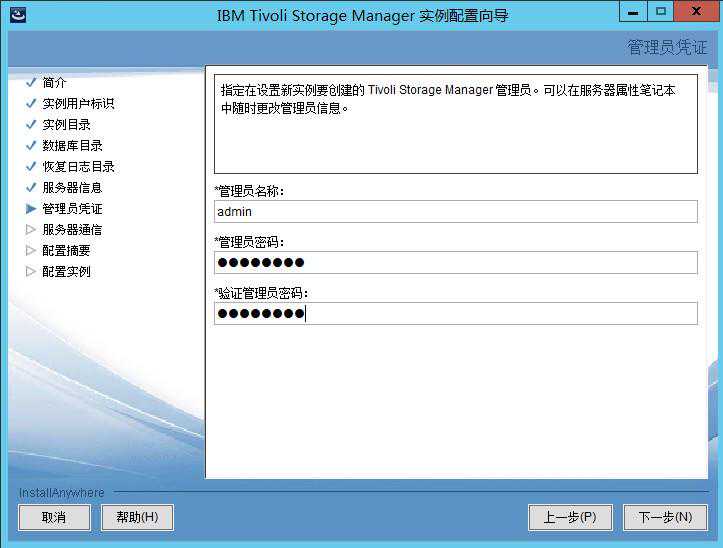This screenshot has height=548, width=723.
Task: Click the current-step arrow beside 管理员凭证
Action: point(31,209)
